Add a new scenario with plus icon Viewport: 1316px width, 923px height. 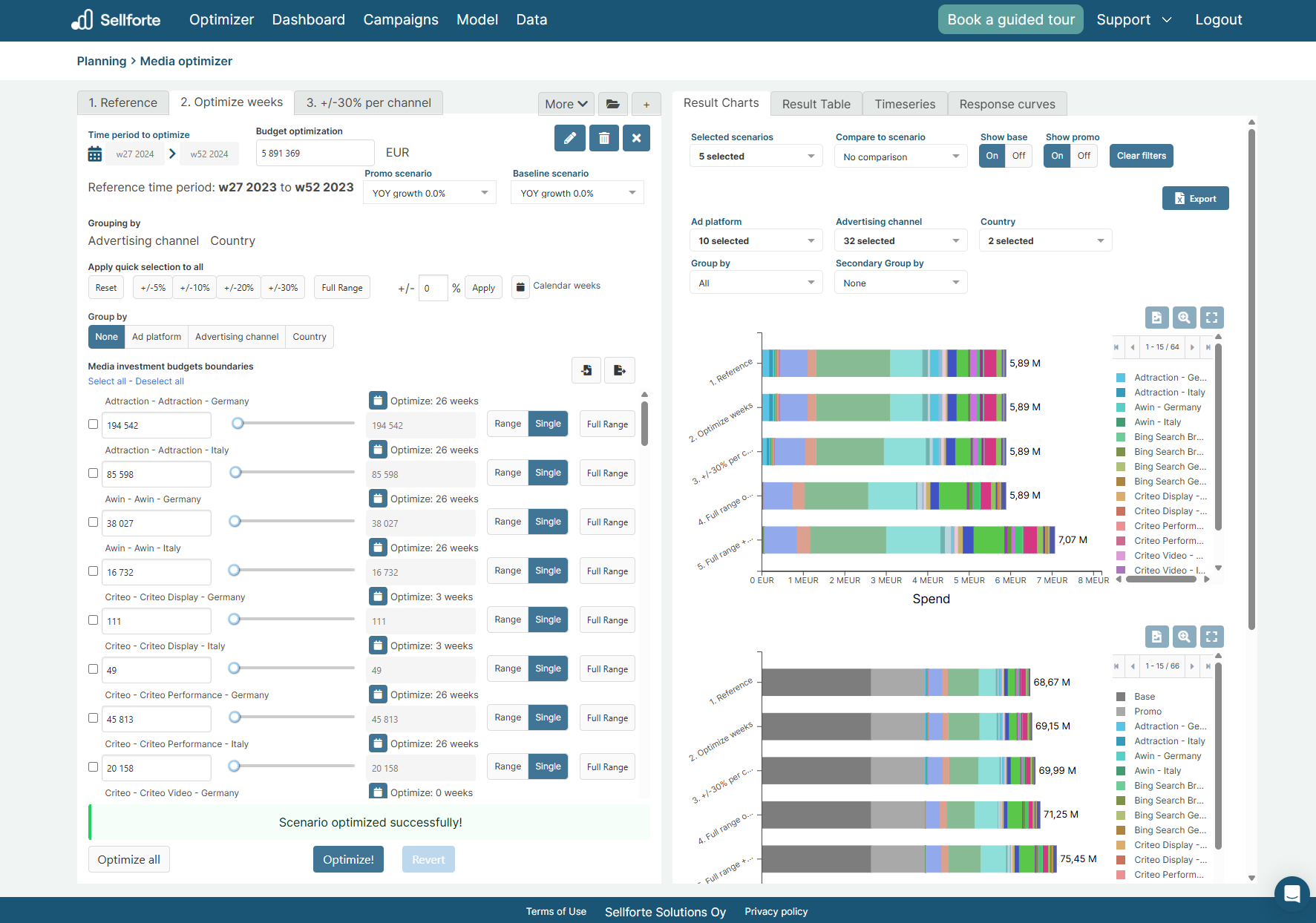(646, 104)
